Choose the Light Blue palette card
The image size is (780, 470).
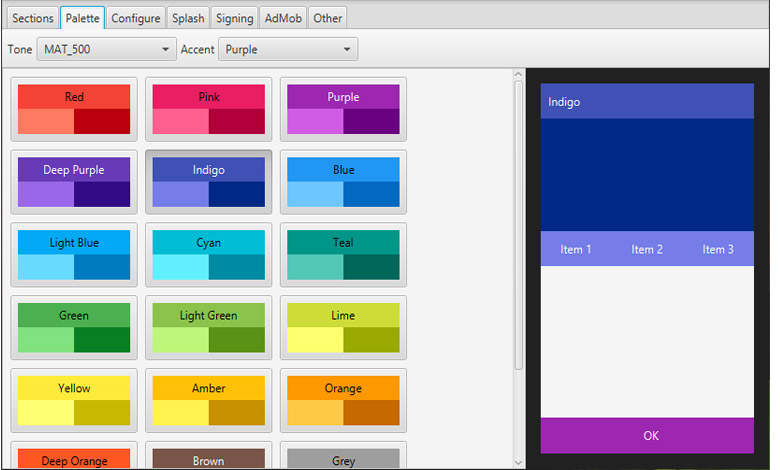pyautogui.click(x=74, y=255)
